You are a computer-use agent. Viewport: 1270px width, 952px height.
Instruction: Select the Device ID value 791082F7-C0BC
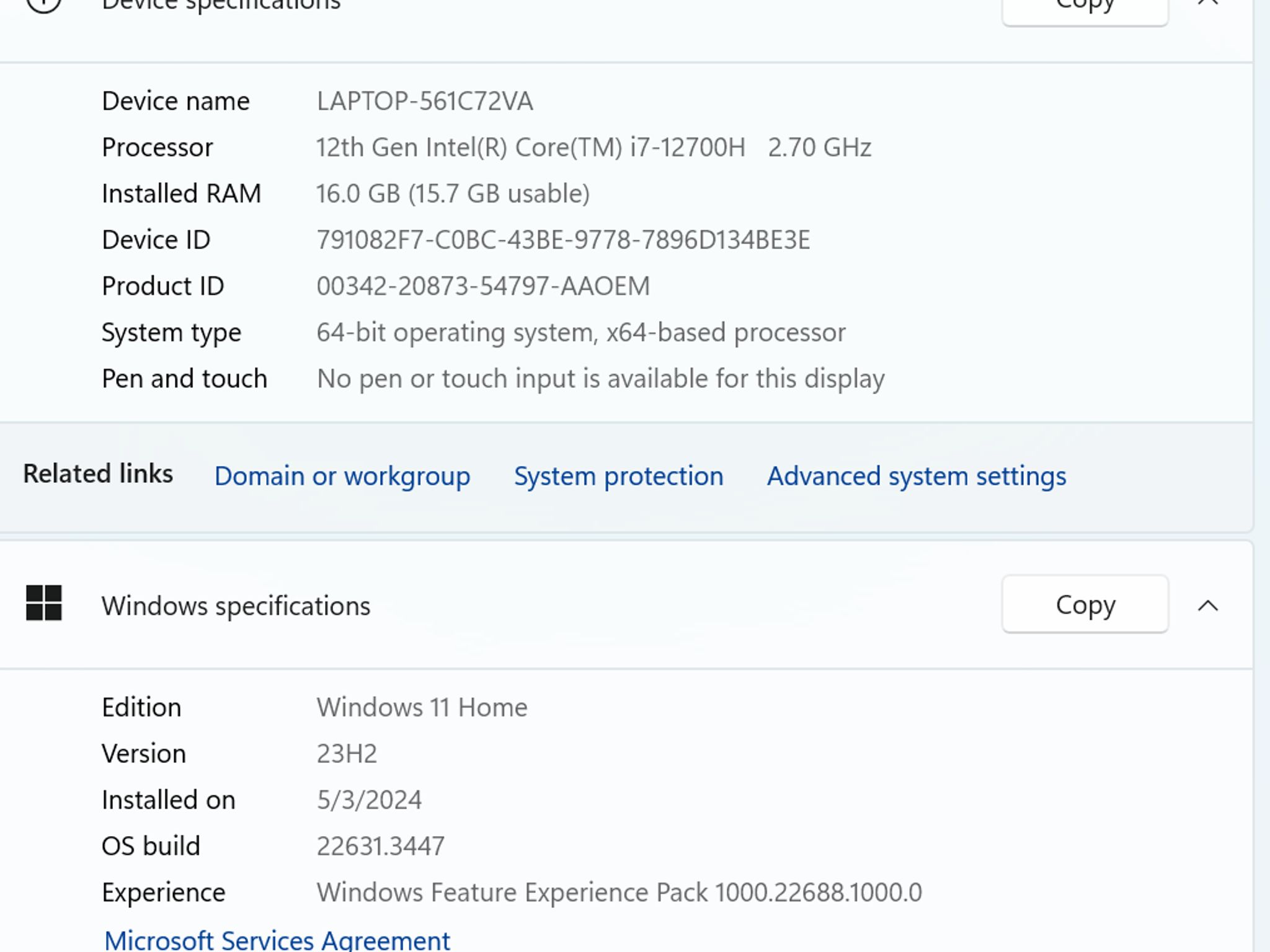[563, 240]
